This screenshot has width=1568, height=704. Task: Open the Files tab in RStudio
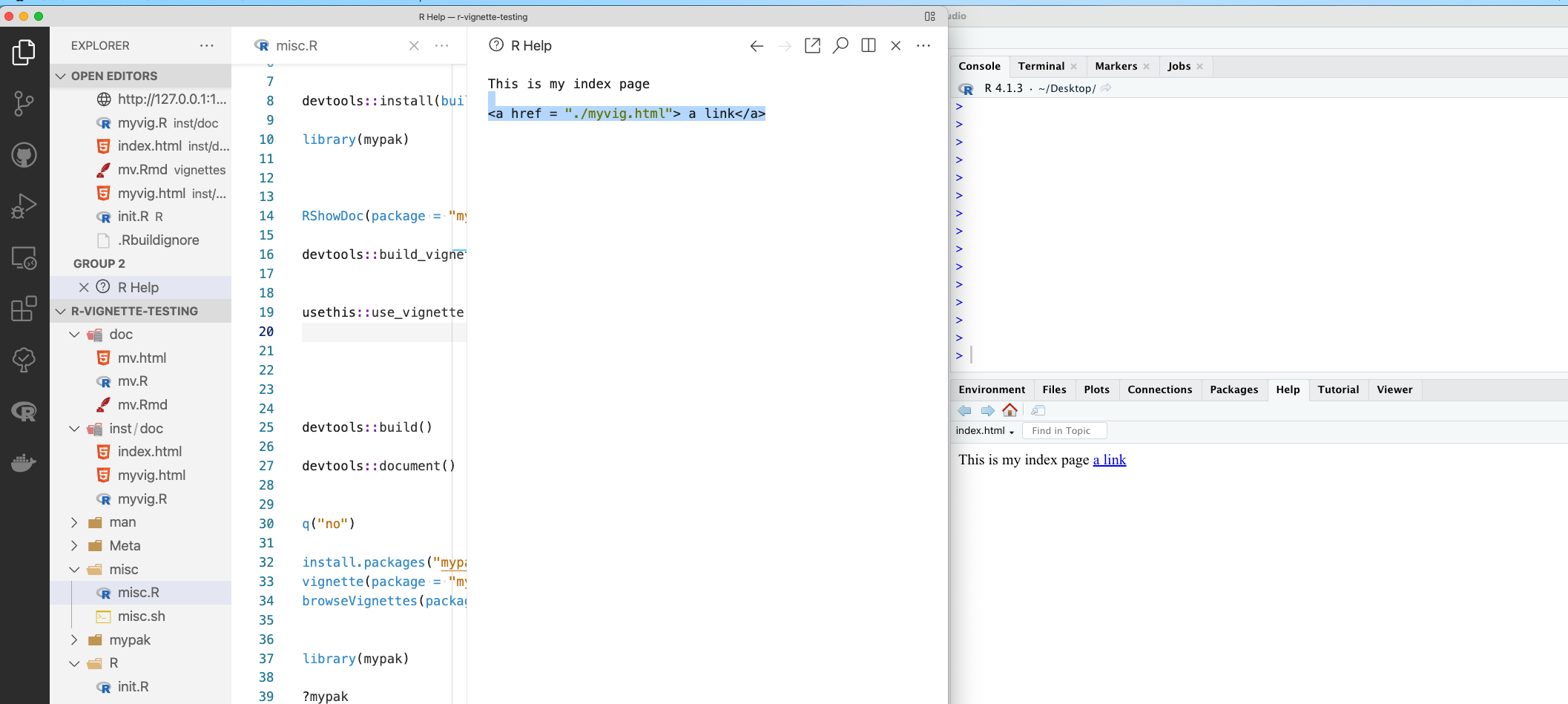tap(1054, 389)
